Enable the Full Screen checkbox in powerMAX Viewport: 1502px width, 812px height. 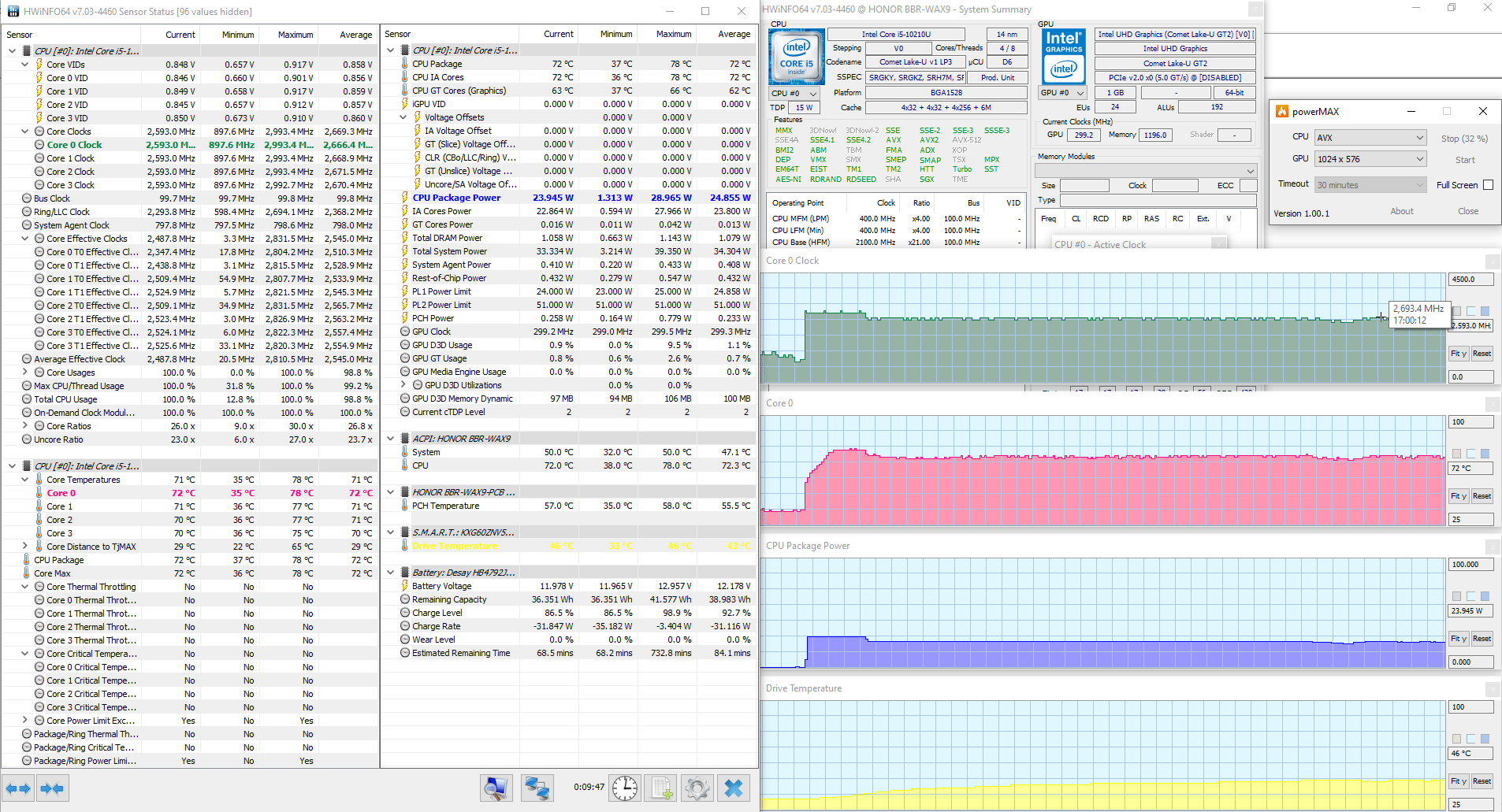pos(1488,185)
